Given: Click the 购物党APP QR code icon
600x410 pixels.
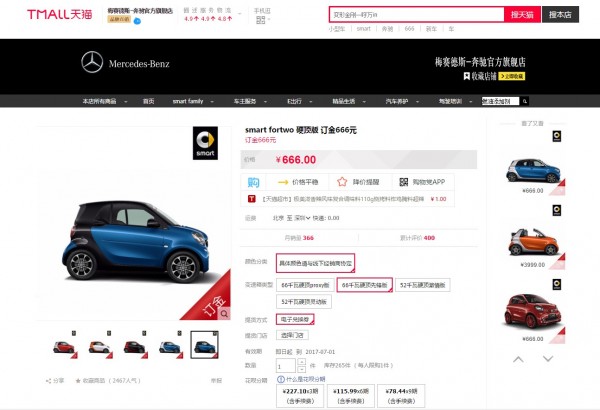Looking at the screenshot, I should tap(404, 182).
